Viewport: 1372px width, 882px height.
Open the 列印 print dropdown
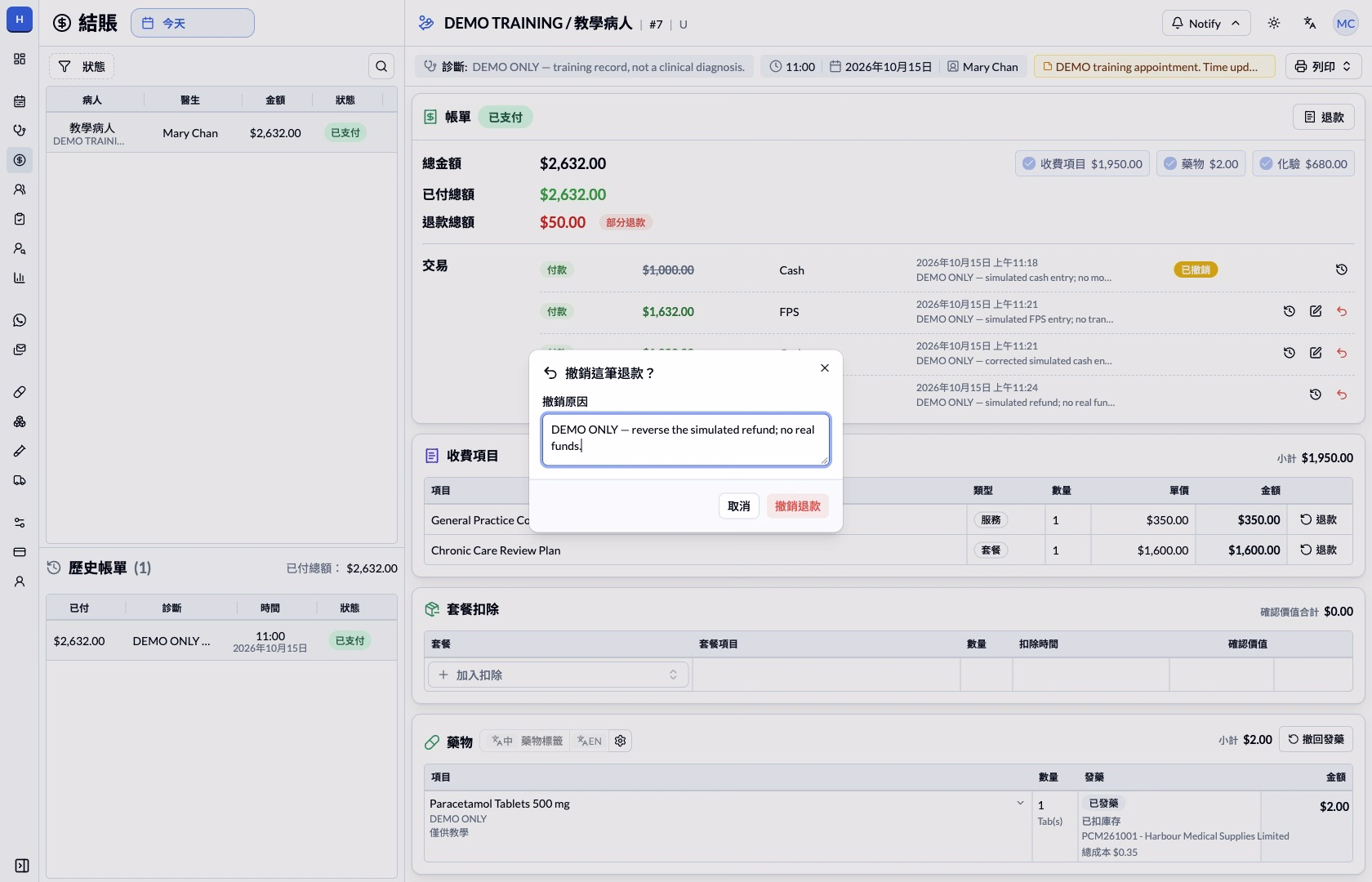[1324, 66]
